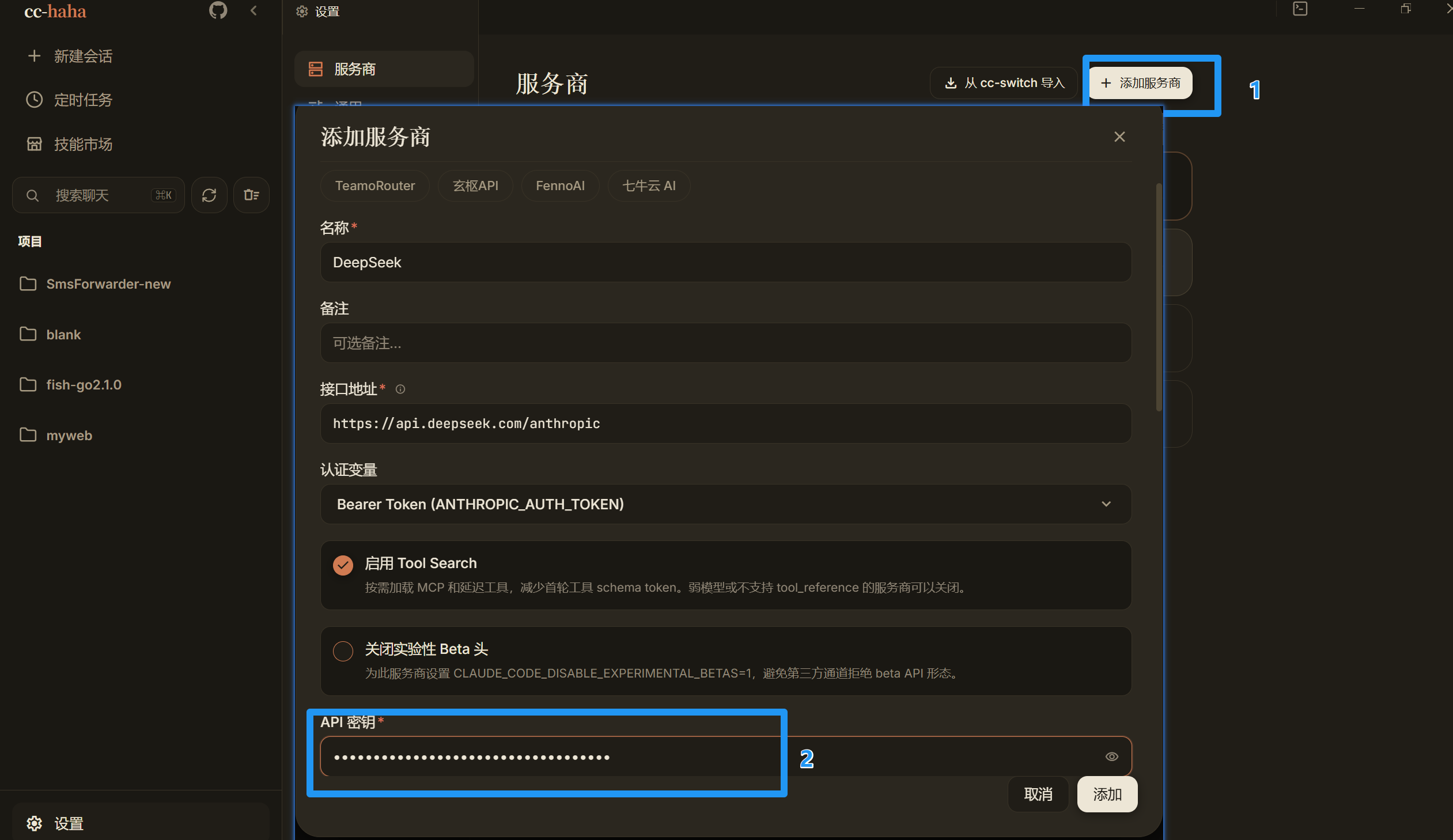Click the gear icon in sidebar 设置
Image resolution: width=1453 pixels, height=840 pixels.
[x=34, y=823]
